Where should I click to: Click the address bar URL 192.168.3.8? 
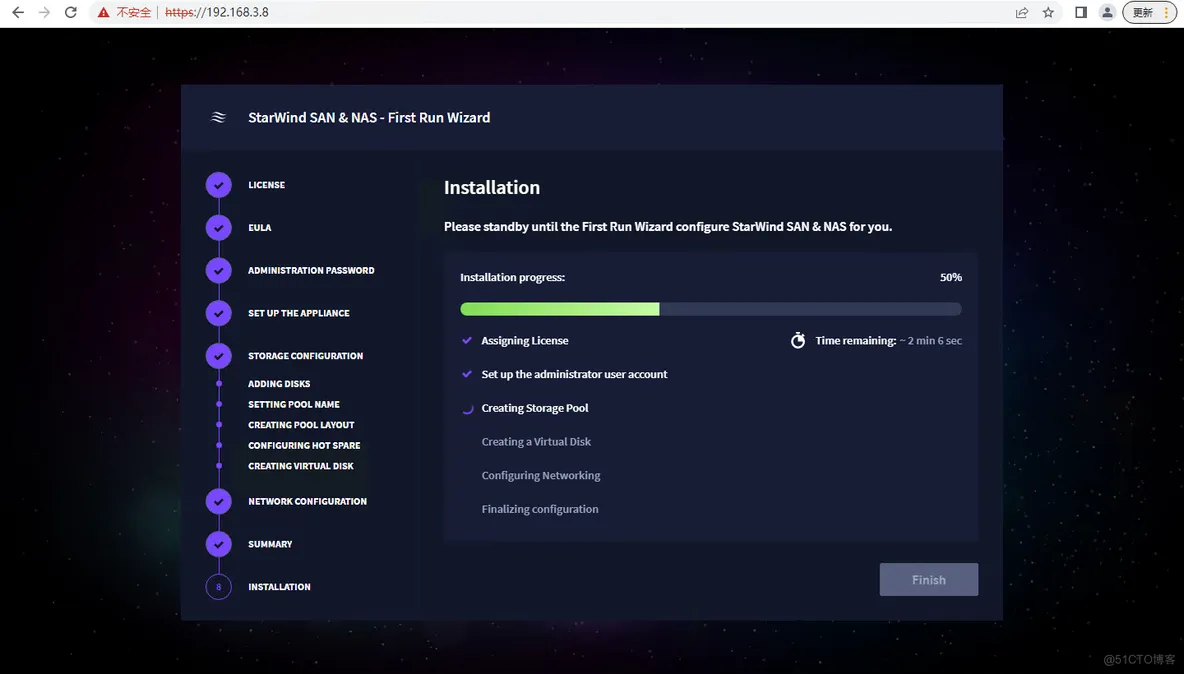coord(217,12)
